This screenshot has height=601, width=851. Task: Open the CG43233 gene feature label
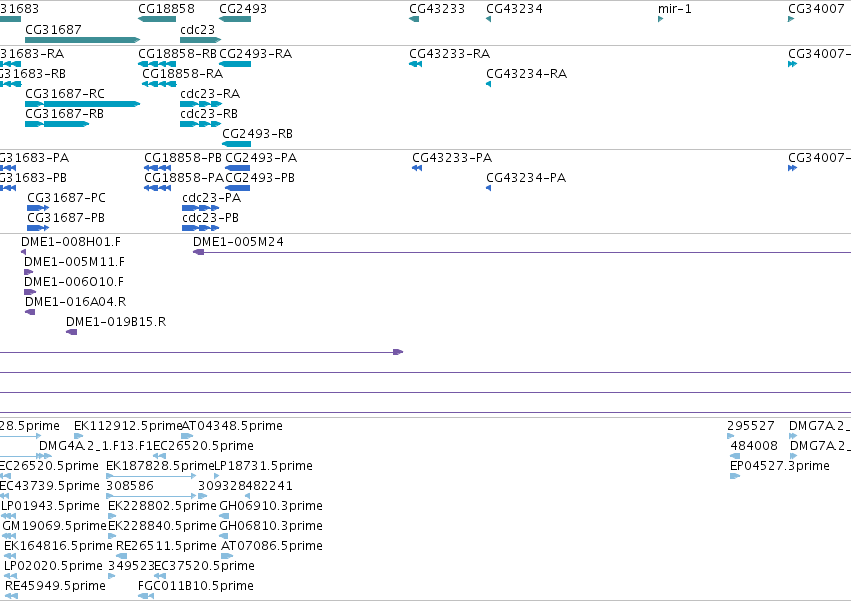tap(437, 9)
